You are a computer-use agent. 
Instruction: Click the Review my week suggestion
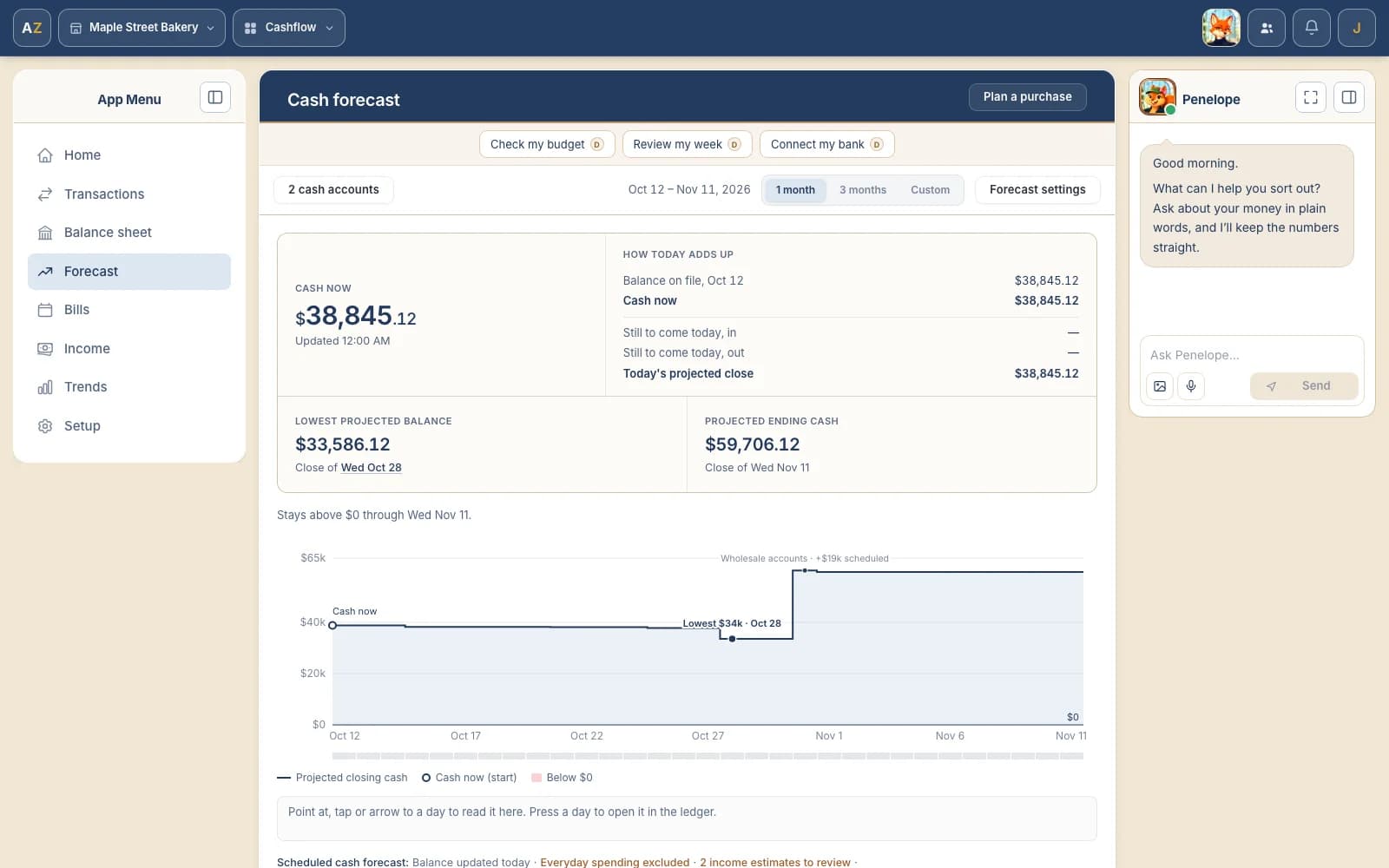pos(687,144)
